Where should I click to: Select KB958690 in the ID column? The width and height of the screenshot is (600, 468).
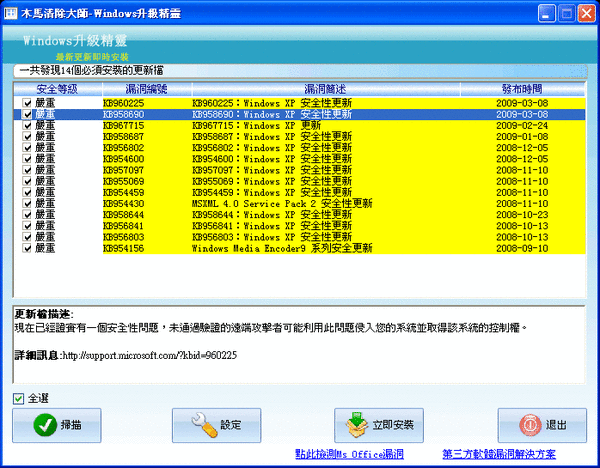124,114
